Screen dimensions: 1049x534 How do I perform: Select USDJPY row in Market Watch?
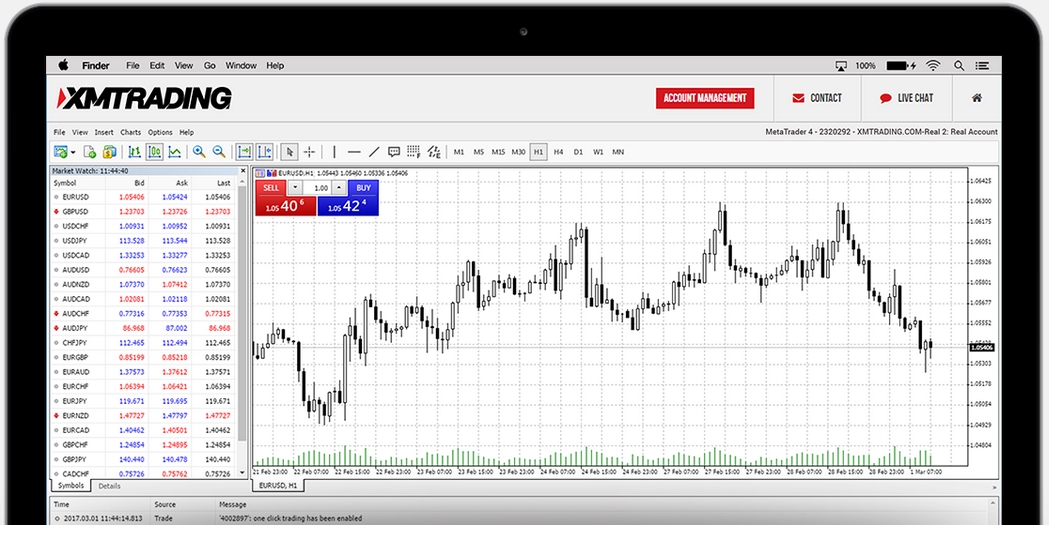click(143, 240)
